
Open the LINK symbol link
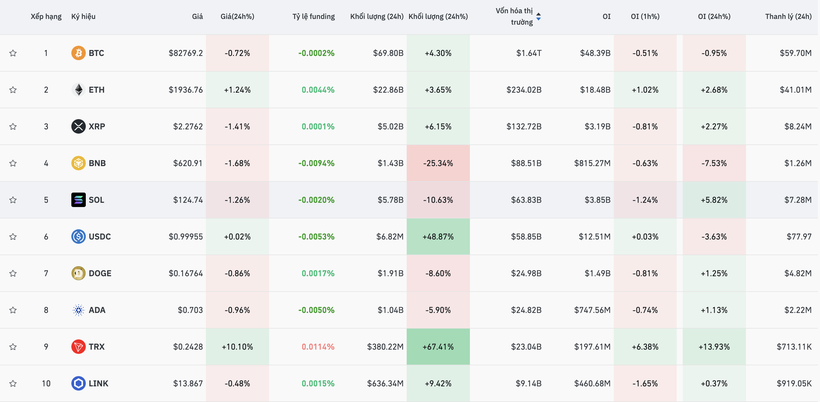[98, 384]
